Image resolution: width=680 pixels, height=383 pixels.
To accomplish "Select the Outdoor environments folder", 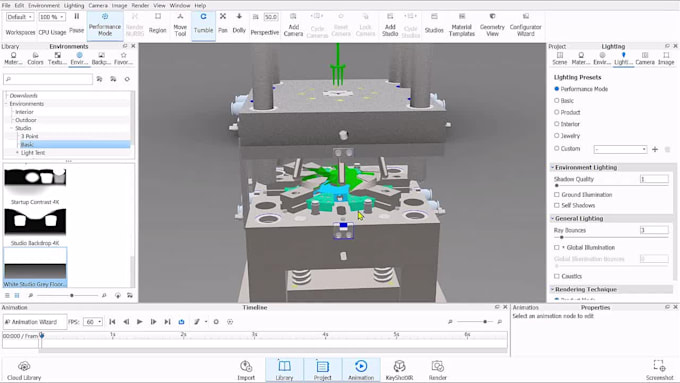I will [26, 120].
